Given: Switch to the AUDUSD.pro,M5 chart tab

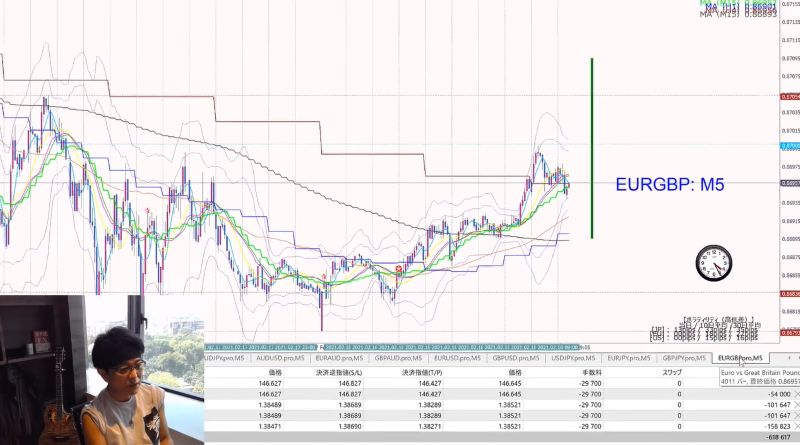Looking at the screenshot, I should tap(280, 358).
